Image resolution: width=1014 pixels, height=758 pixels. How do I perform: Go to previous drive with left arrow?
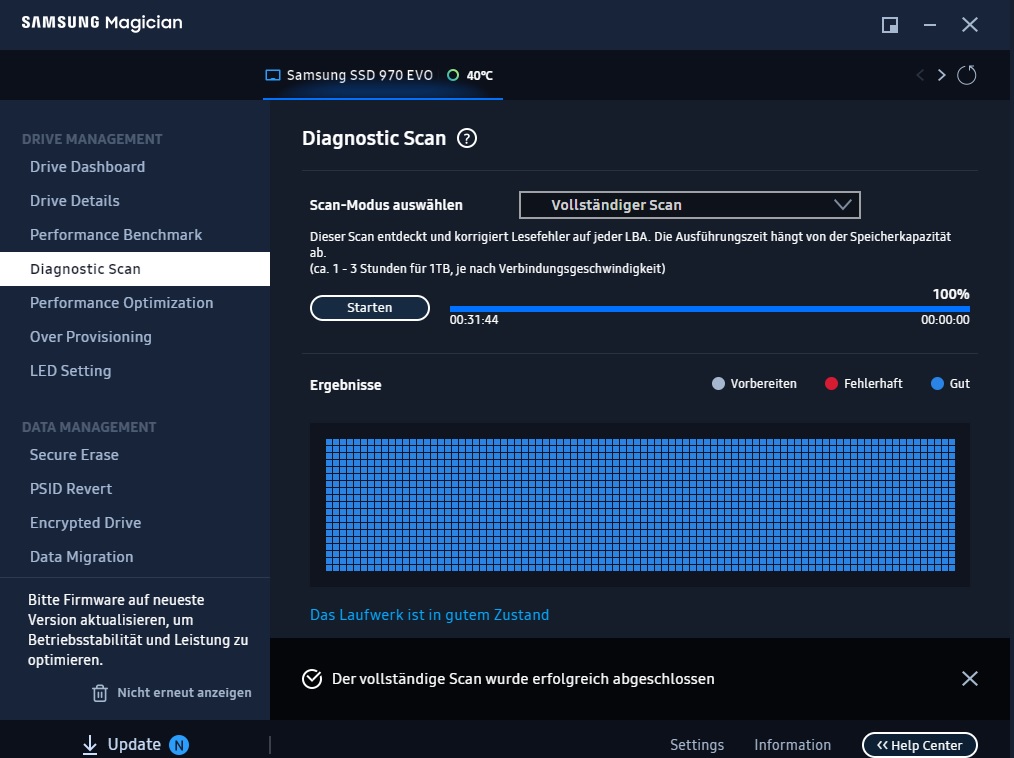click(x=920, y=75)
